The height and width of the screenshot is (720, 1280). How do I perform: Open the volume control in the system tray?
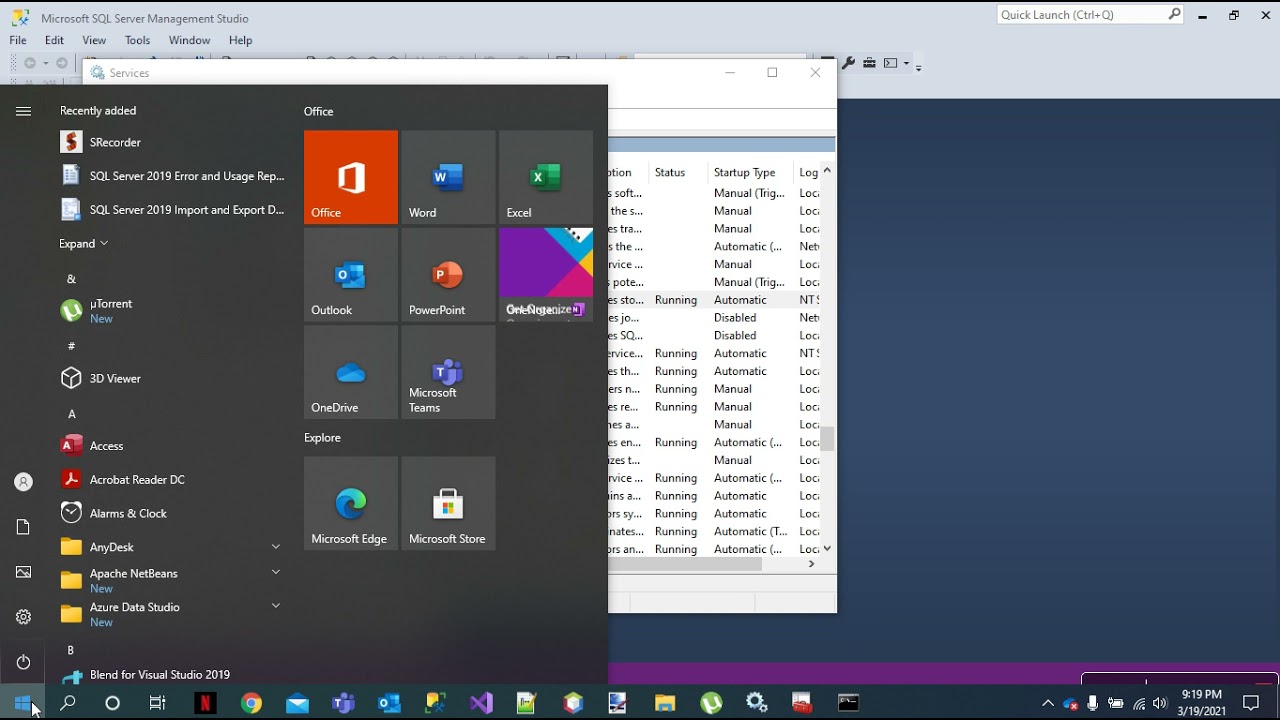coord(1160,703)
